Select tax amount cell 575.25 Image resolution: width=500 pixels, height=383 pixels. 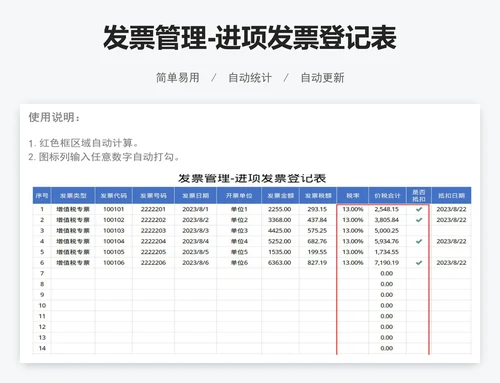(317, 231)
